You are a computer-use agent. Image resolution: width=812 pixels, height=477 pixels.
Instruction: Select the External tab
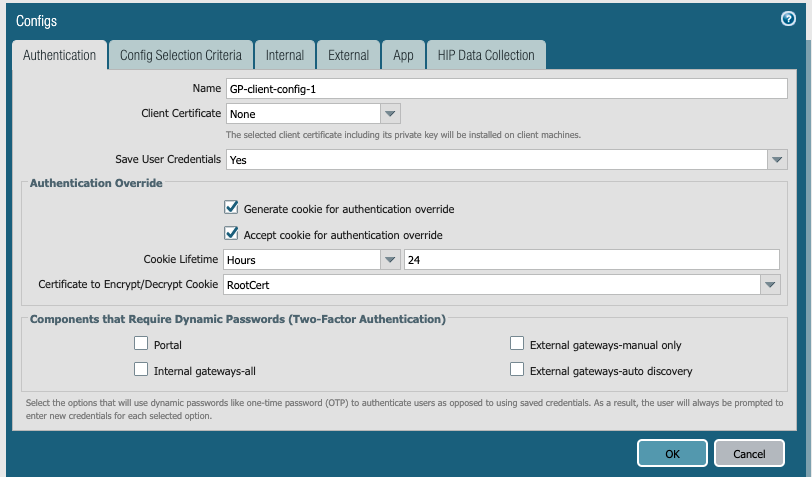point(348,55)
